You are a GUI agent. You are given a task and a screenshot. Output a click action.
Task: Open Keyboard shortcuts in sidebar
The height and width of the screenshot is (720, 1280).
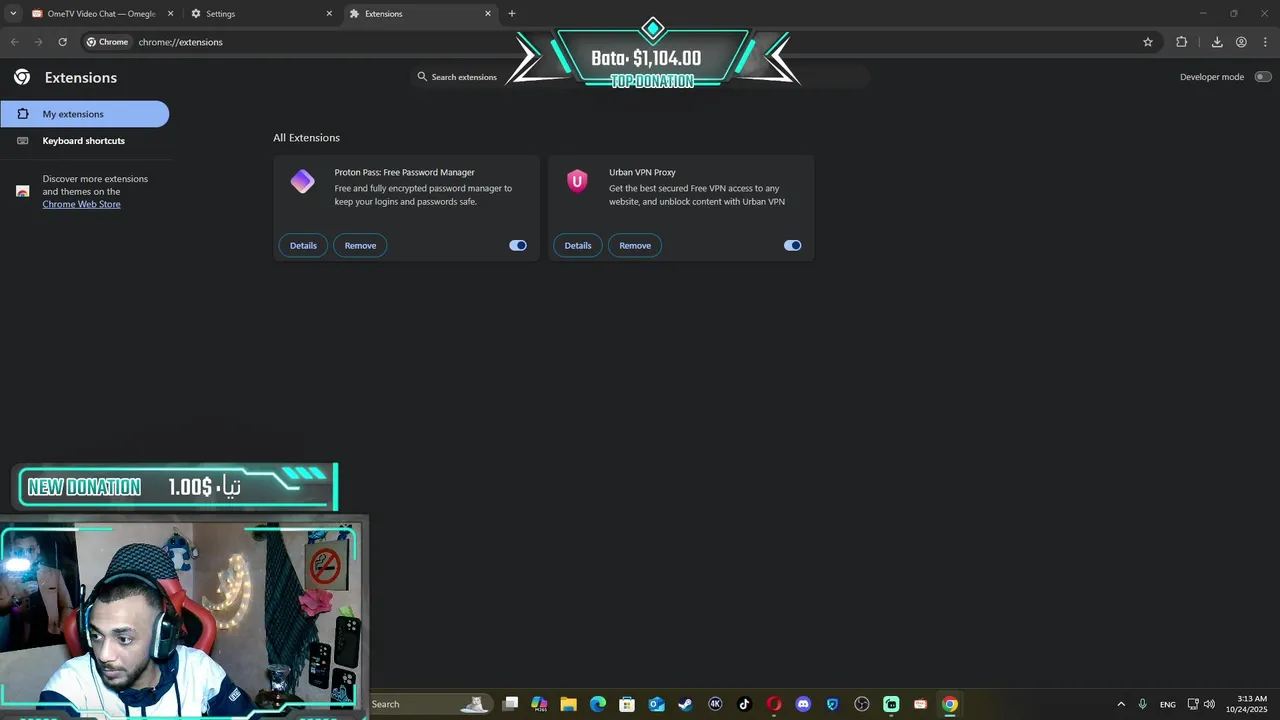(85, 141)
